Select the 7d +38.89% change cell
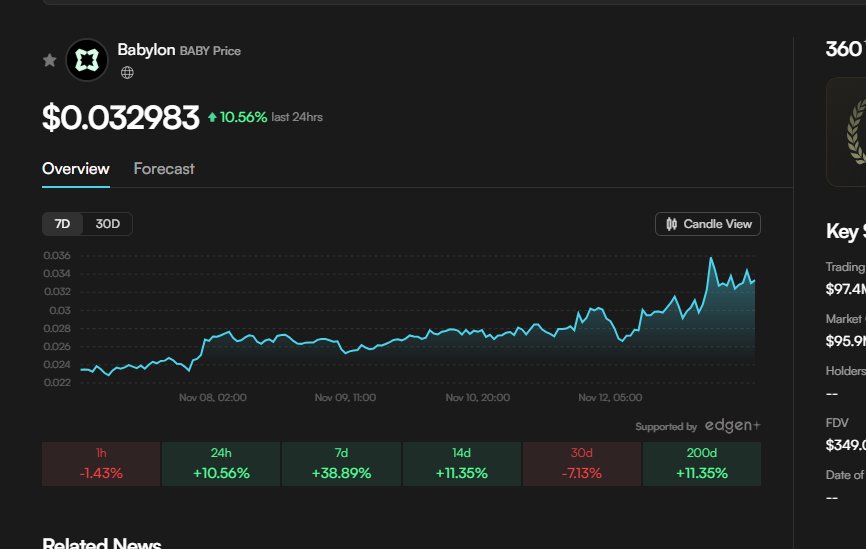 341,464
